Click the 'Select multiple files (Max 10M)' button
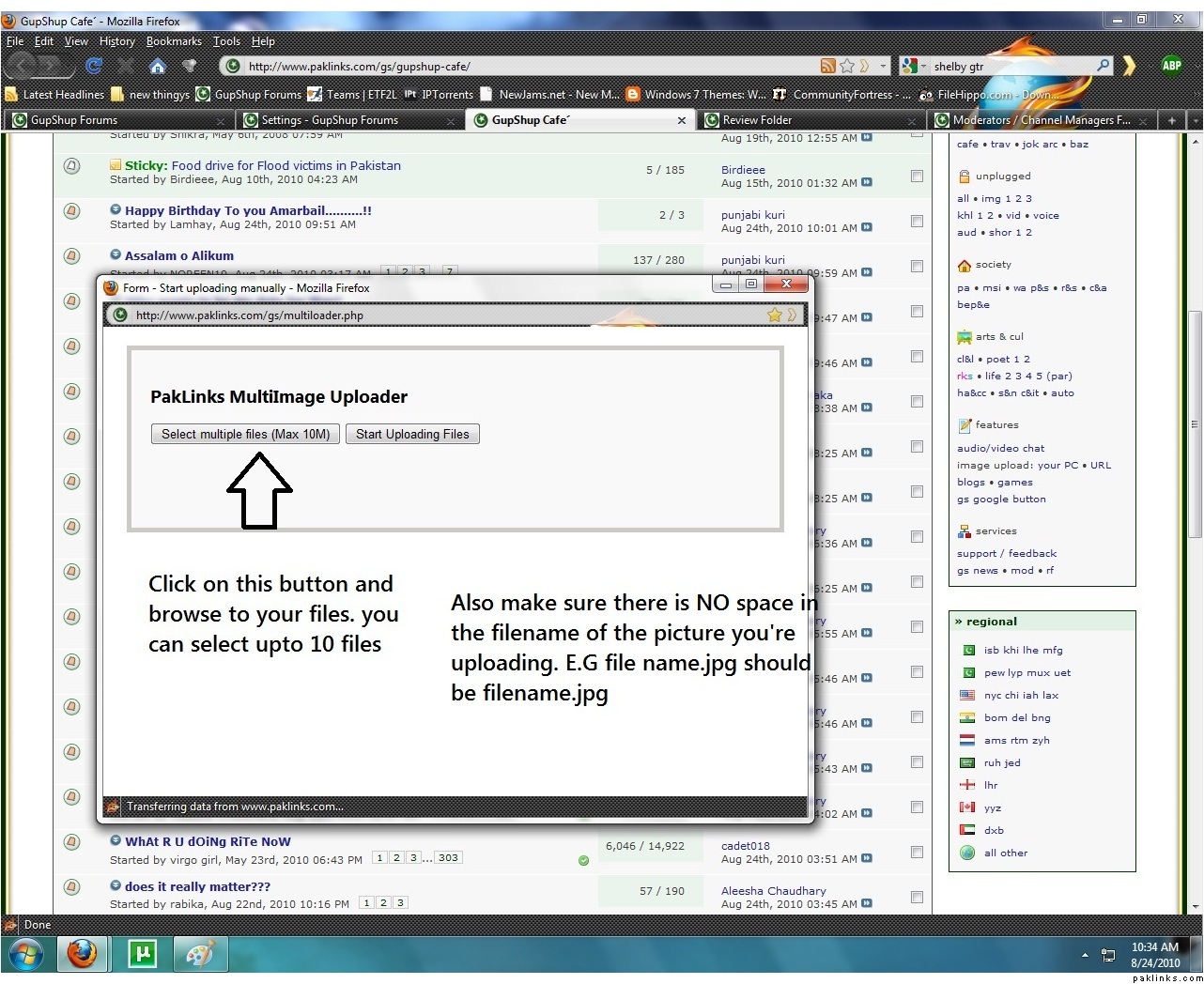Viewport: 1204px width, 984px height. 245,434
